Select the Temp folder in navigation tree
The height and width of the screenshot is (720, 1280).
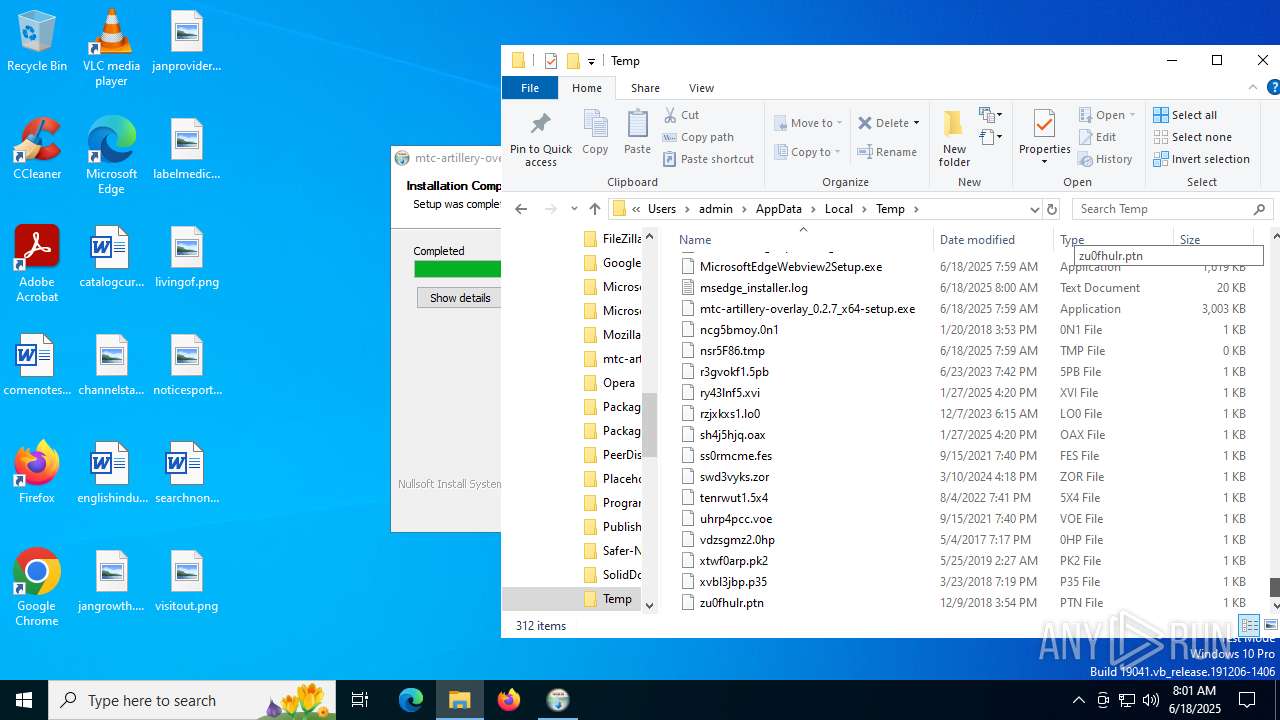click(x=617, y=599)
